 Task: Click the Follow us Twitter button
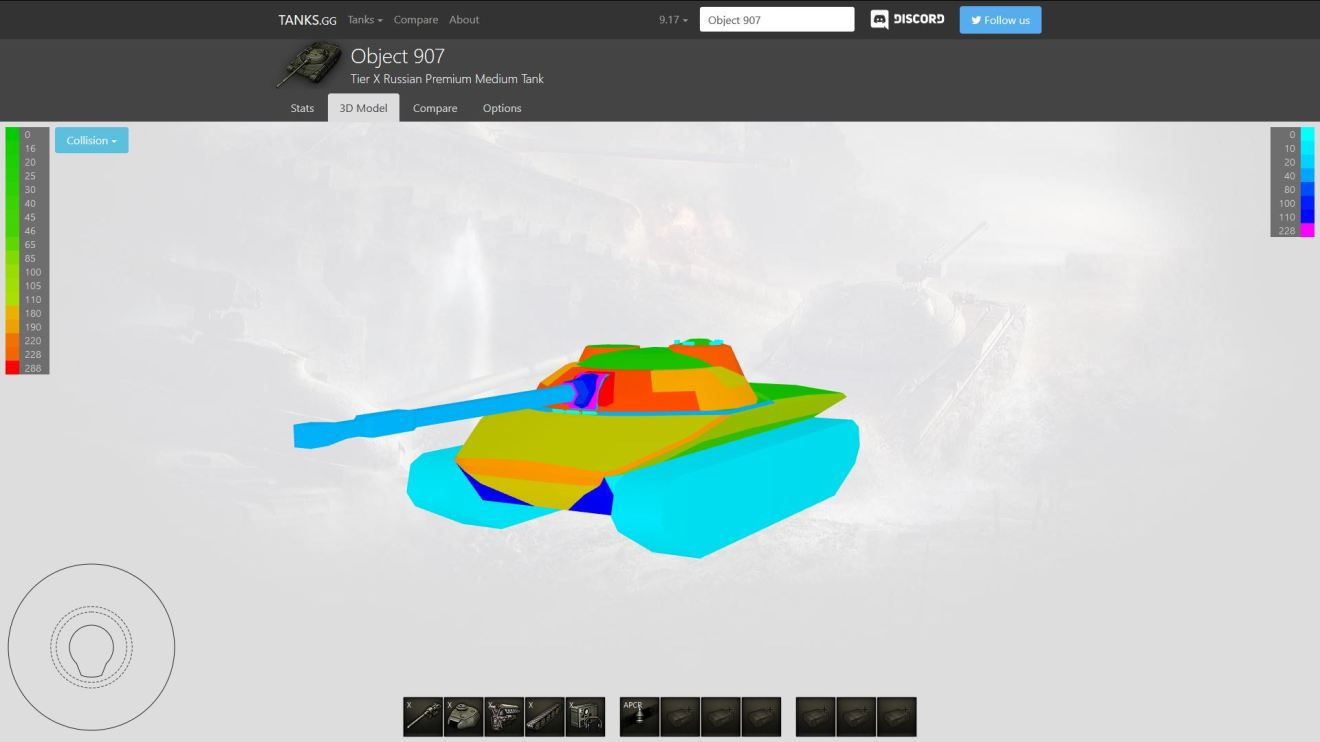tap(1000, 20)
